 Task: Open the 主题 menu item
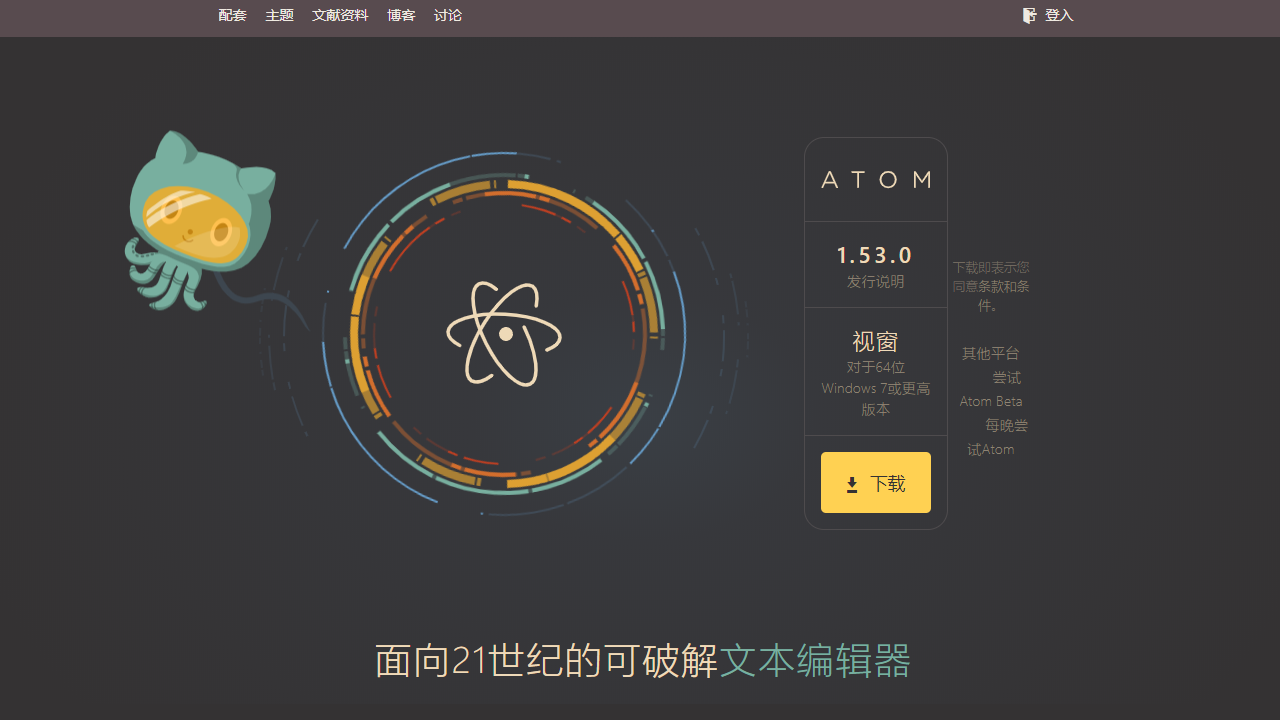[x=279, y=15]
